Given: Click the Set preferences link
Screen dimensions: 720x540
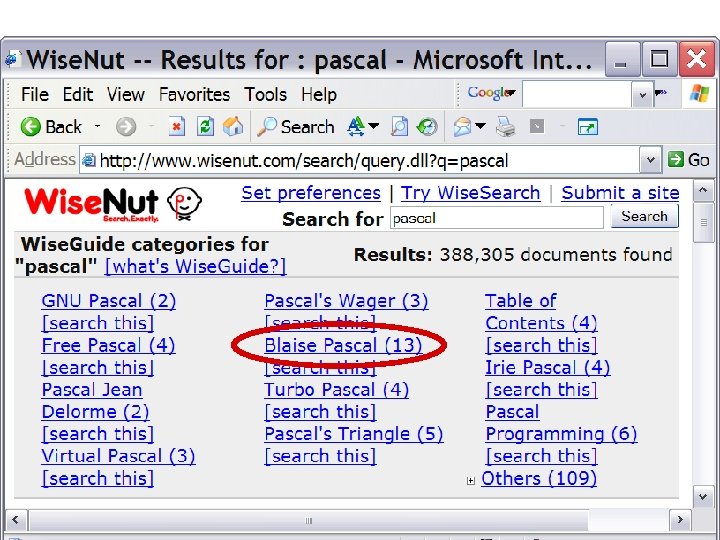Looking at the screenshot, I should click(x=311, y=193).
